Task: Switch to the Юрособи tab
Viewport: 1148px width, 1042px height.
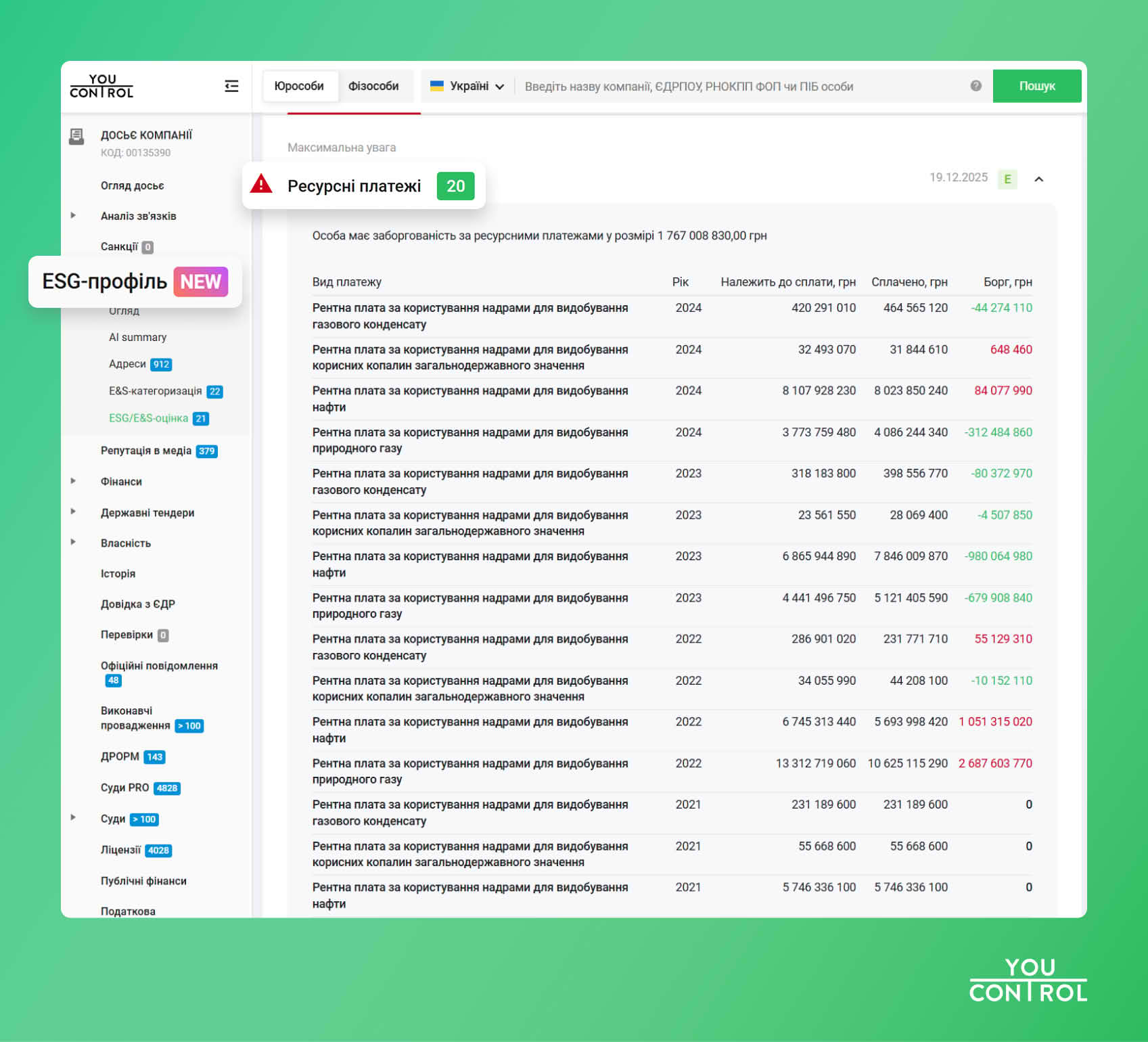Action: [300, 85]
